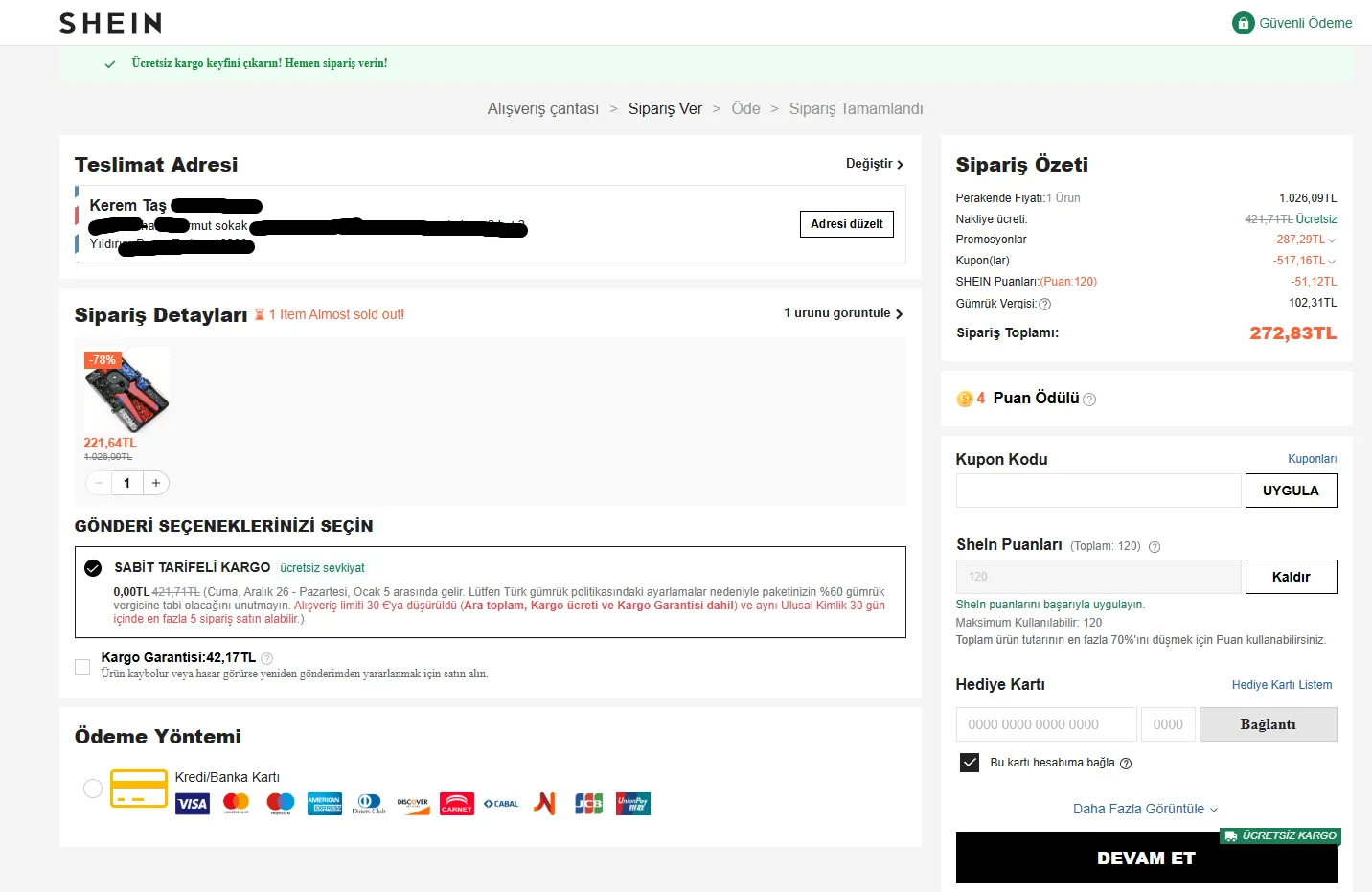This screenshot has height=892, width=1372.
Task: Click the hourglass almost sold out icon
Action: 260,314
